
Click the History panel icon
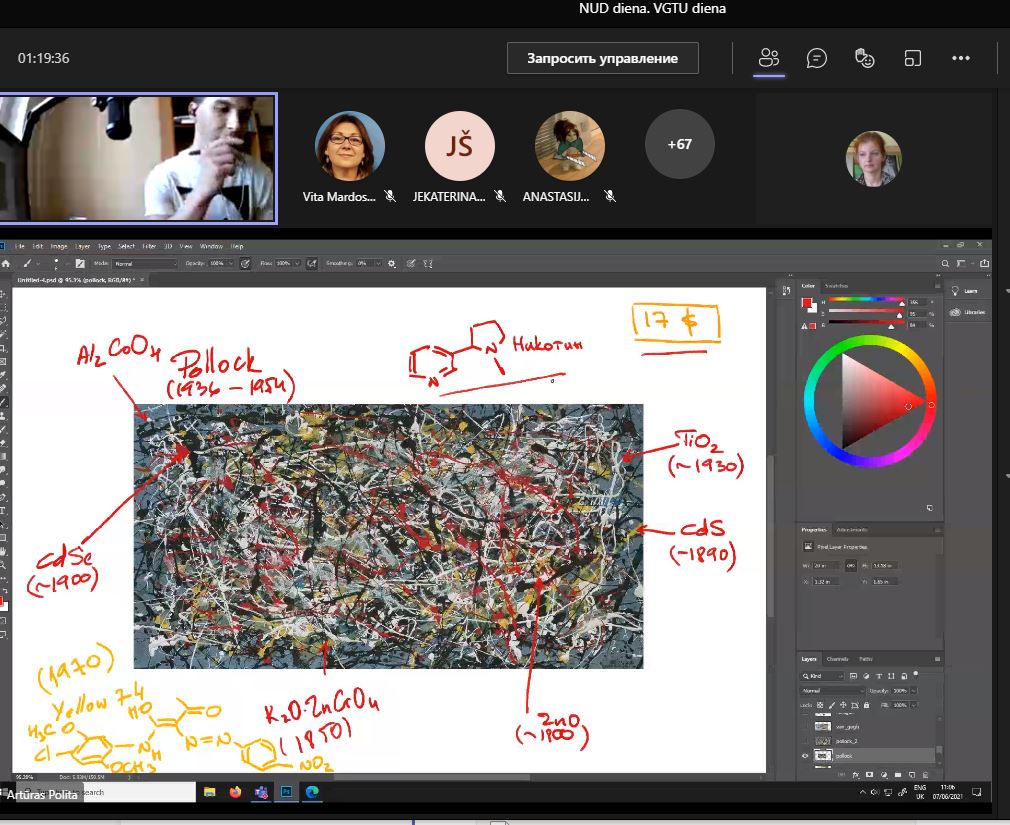click(786, 290)
